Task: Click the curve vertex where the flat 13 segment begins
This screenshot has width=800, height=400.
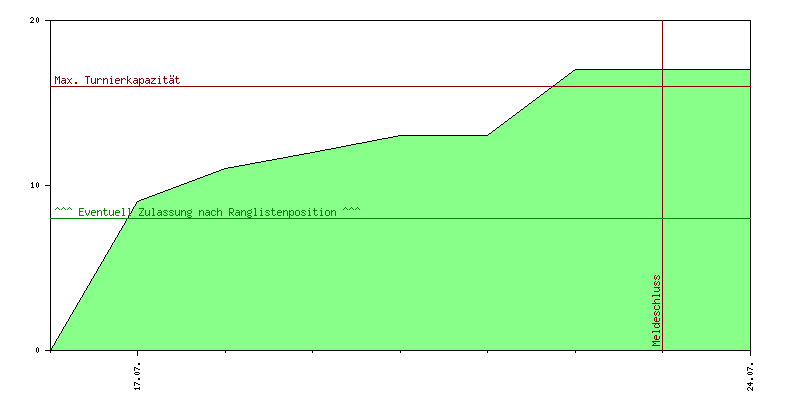Action: point(400,135)
